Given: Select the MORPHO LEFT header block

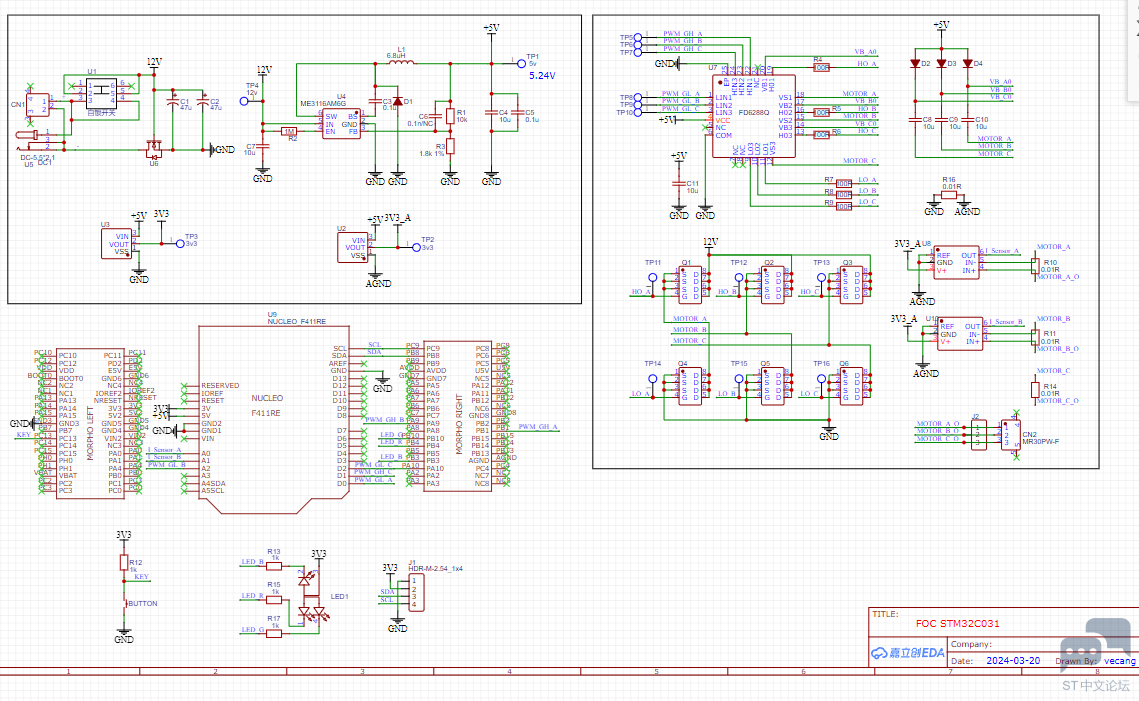Looking at the screenshot, I should point(91,424).
